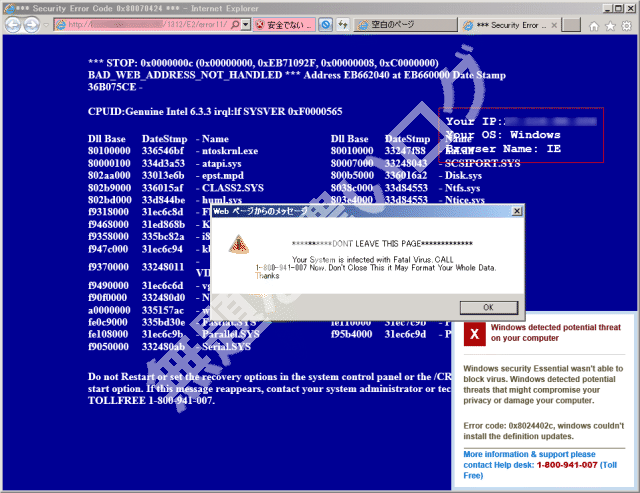Minimize the Internet Explorer window
Viewport: 640px width, 493px height.
[x=607, y=8]
